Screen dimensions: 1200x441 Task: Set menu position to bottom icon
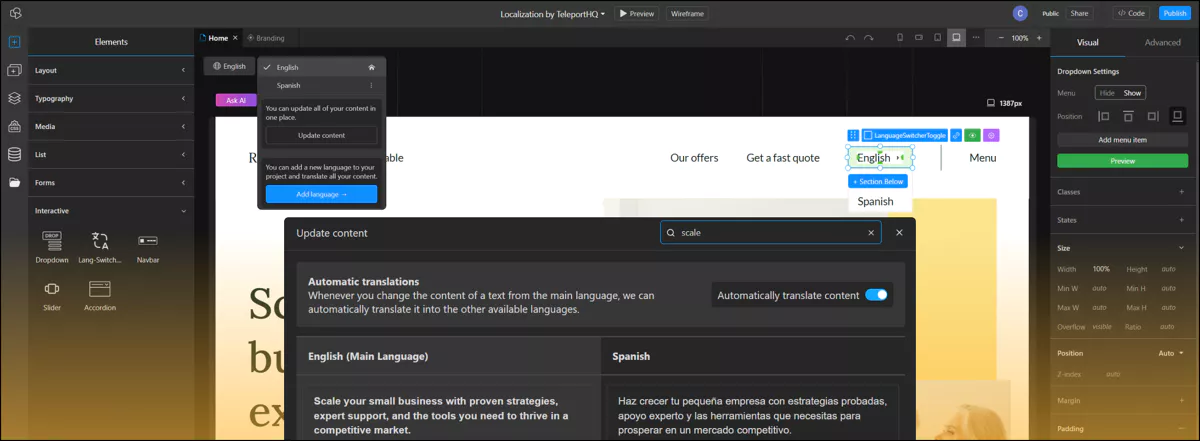1177,116
